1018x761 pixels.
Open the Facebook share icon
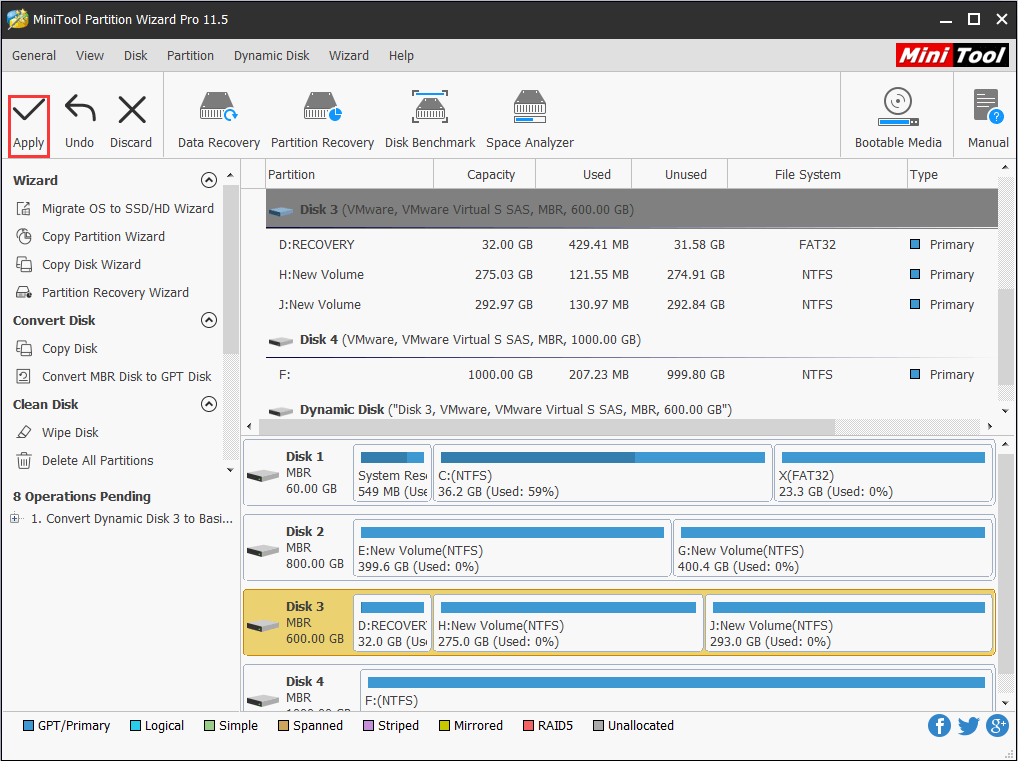(939, 725)
